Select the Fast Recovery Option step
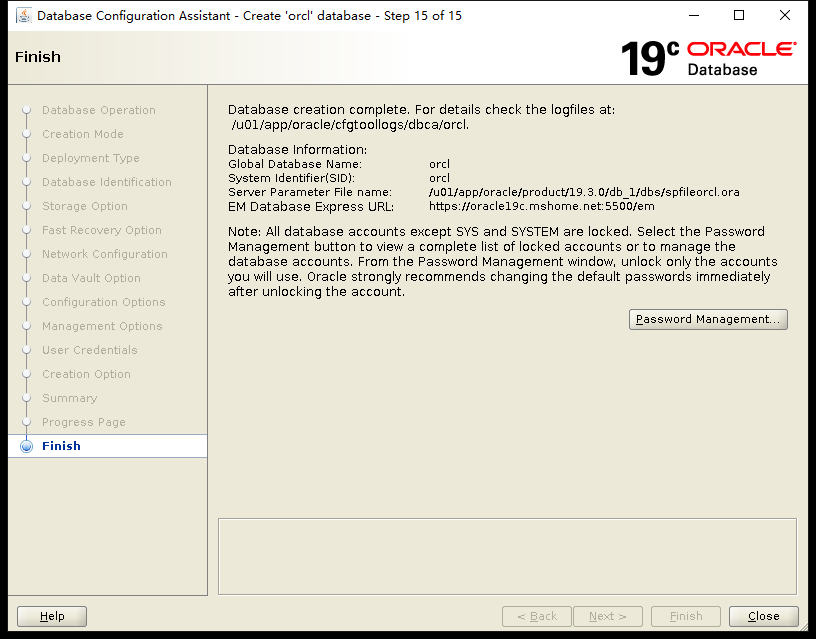 [102, 229]
